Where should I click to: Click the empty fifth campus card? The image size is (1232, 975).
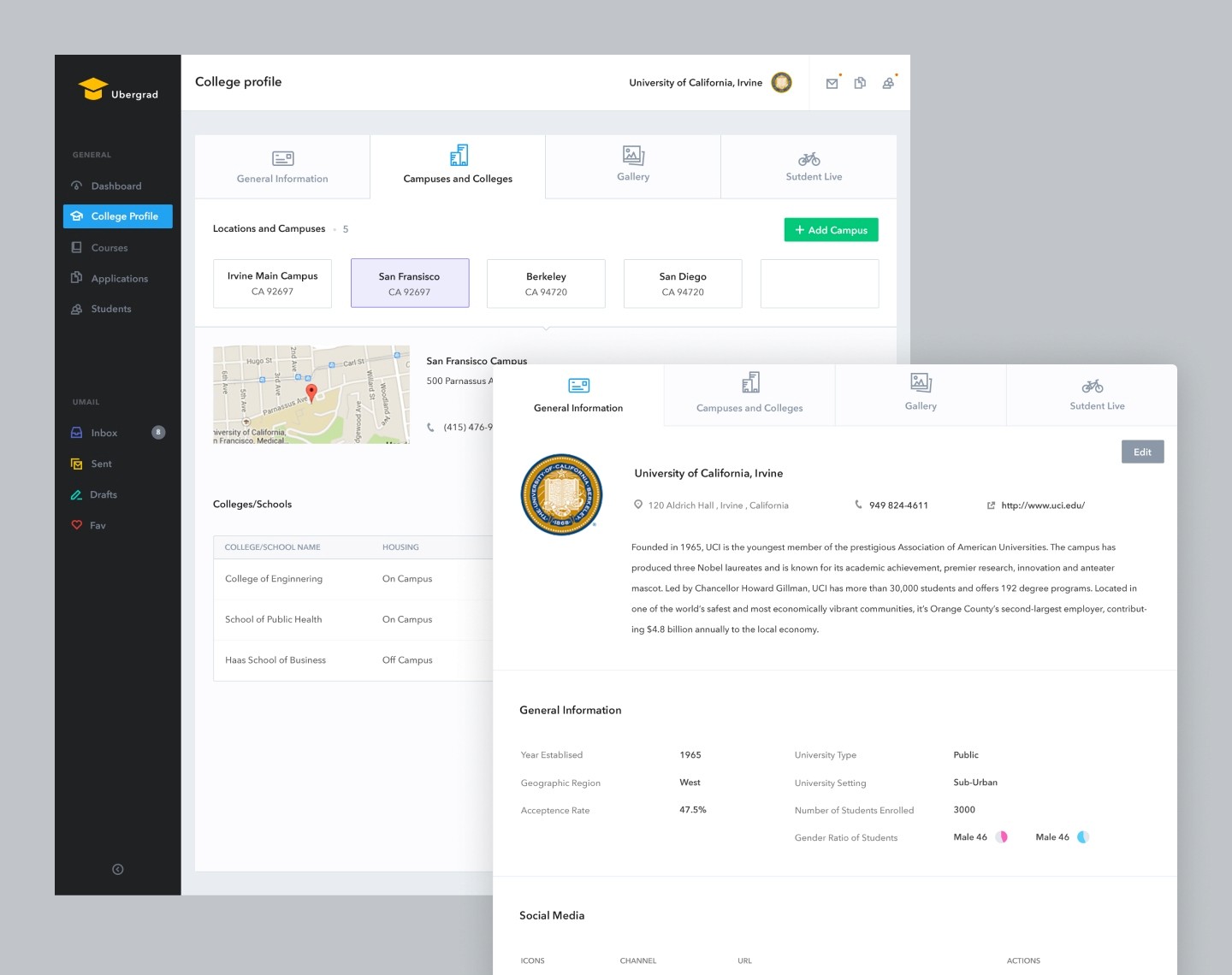click(x=820, y=283)
